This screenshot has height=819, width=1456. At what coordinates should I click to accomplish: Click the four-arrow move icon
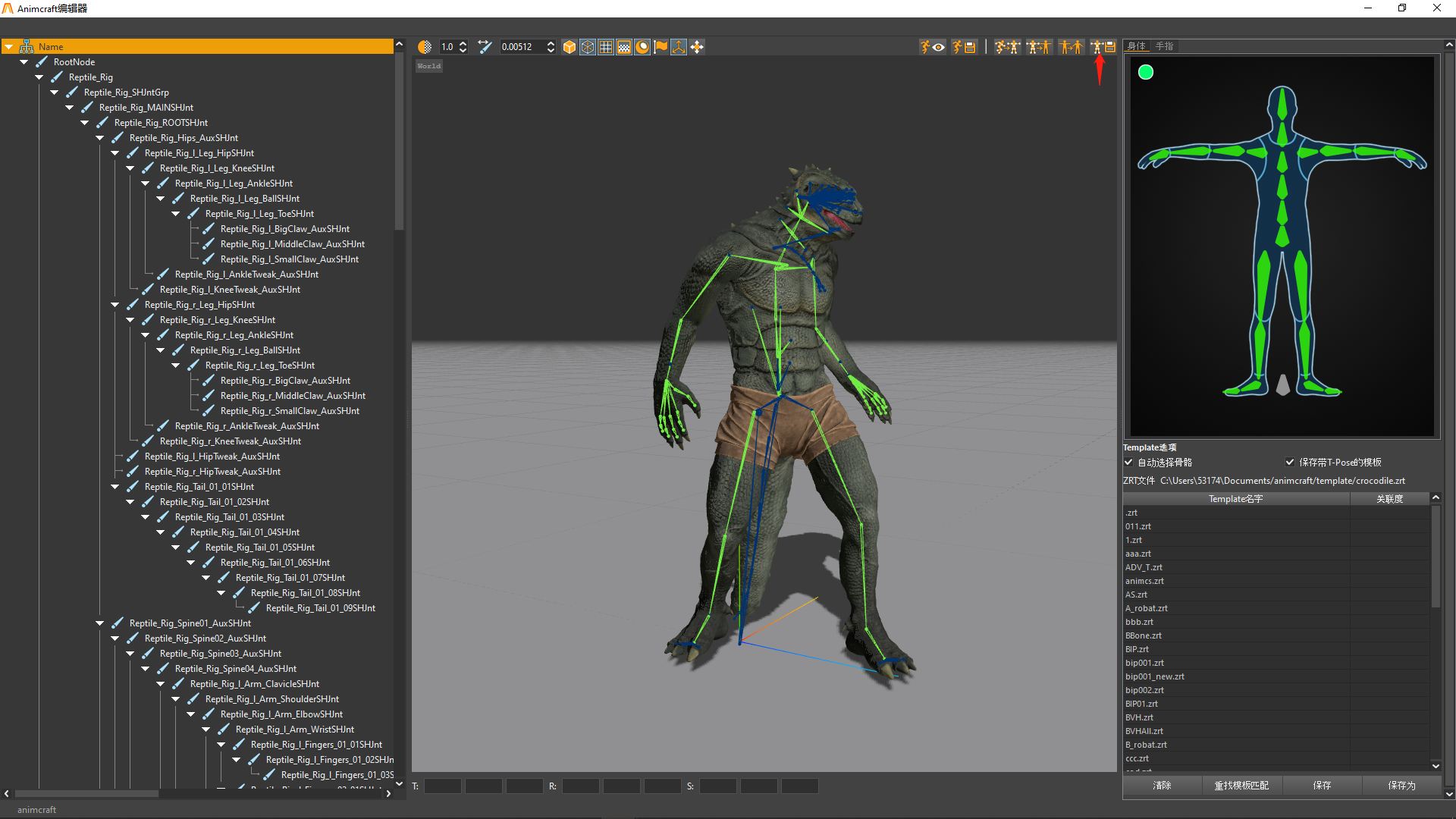697,47
